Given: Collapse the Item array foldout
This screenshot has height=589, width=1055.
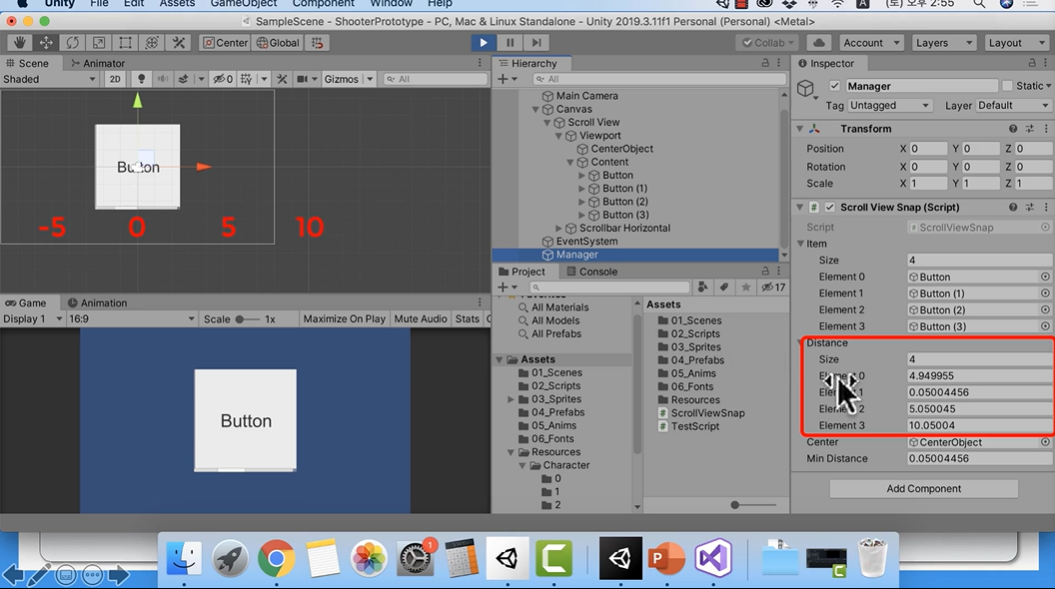Looking at the screenshot, I should [801, 244].
